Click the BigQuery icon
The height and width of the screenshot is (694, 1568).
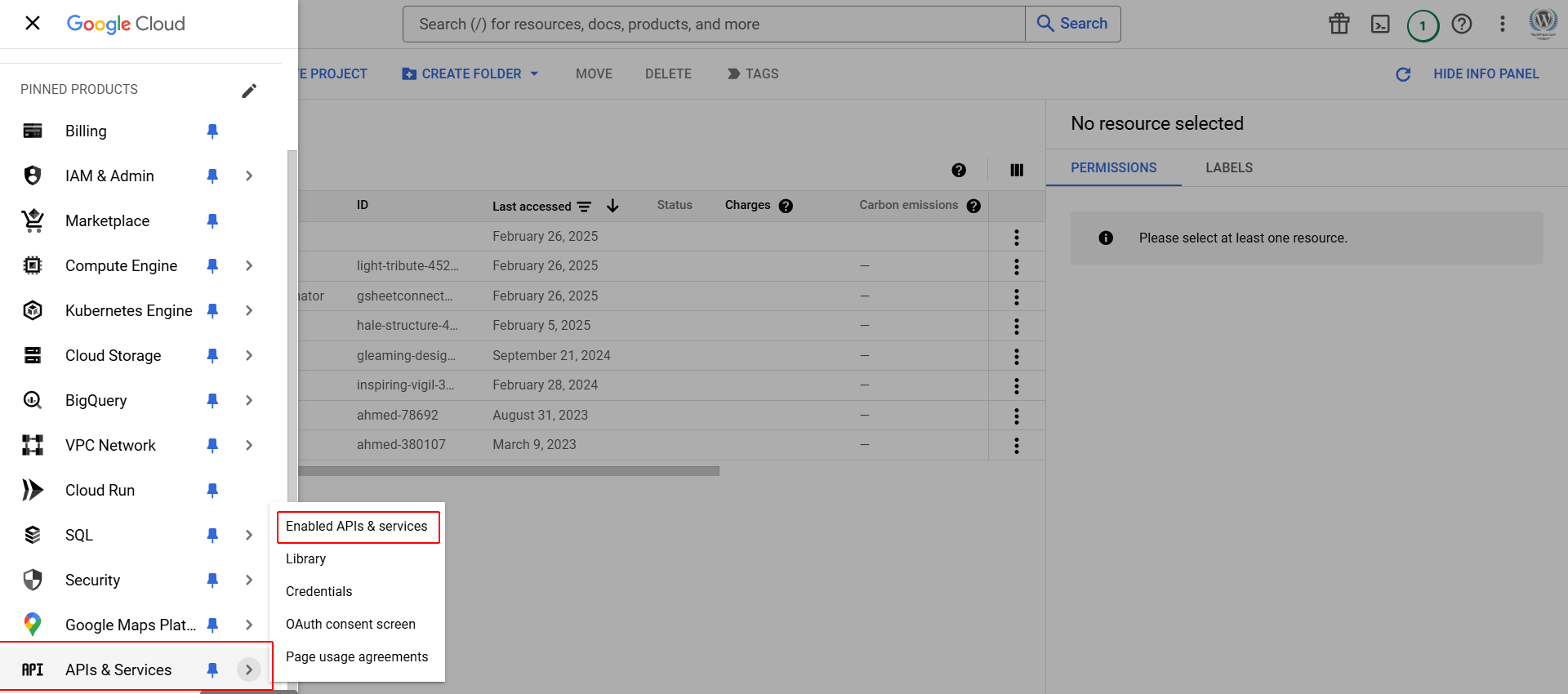33,400
